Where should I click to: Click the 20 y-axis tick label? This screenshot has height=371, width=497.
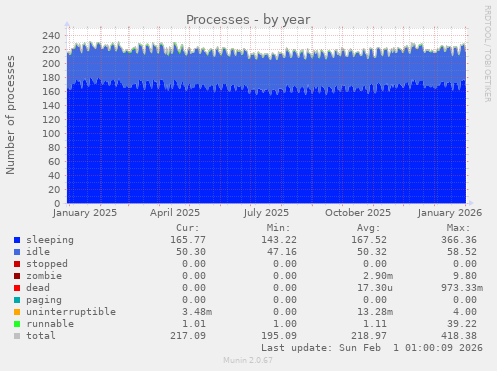click(54, 189)
